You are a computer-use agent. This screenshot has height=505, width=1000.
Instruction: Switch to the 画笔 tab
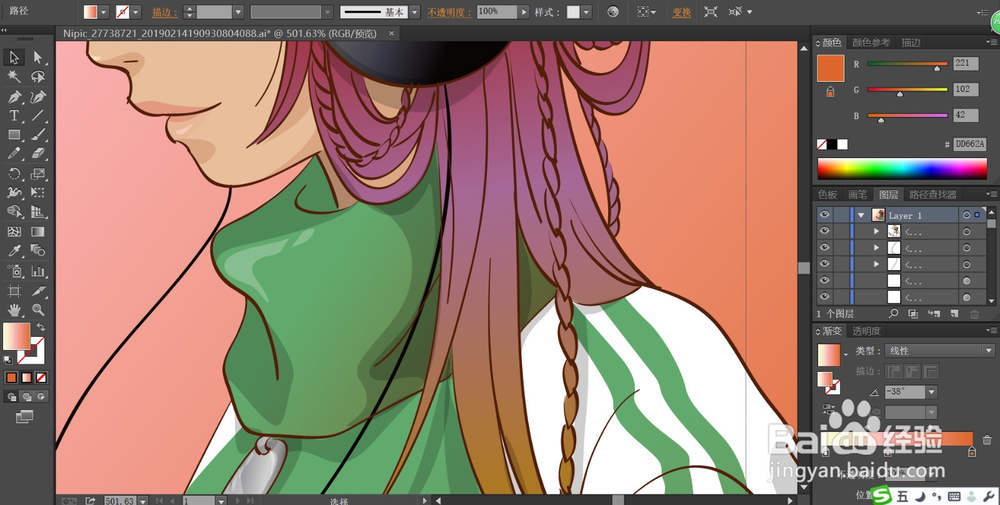click(x=858, y=194)
